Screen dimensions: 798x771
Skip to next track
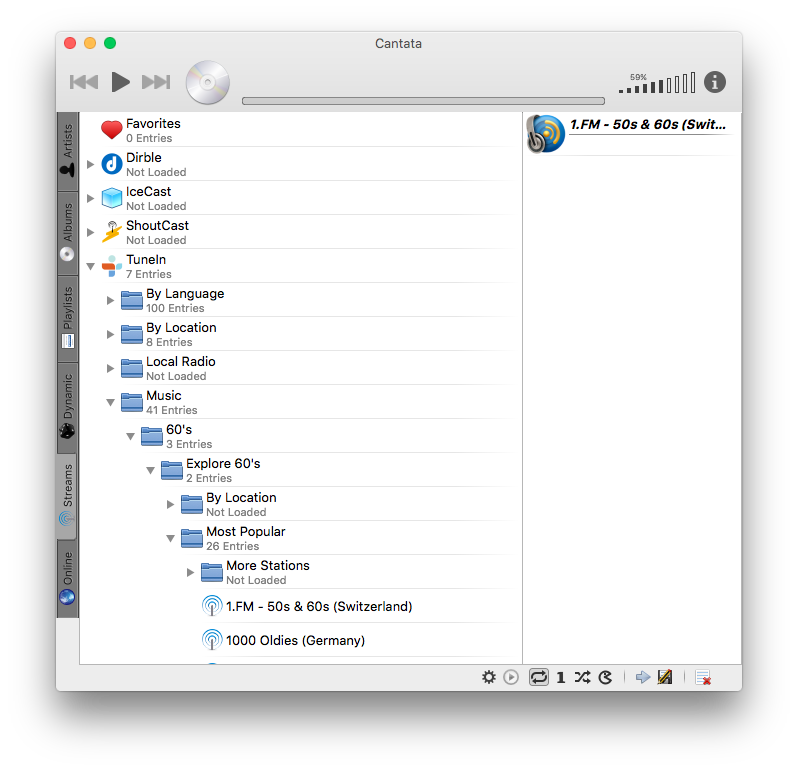pyautogui.click(x=156, y=82)
